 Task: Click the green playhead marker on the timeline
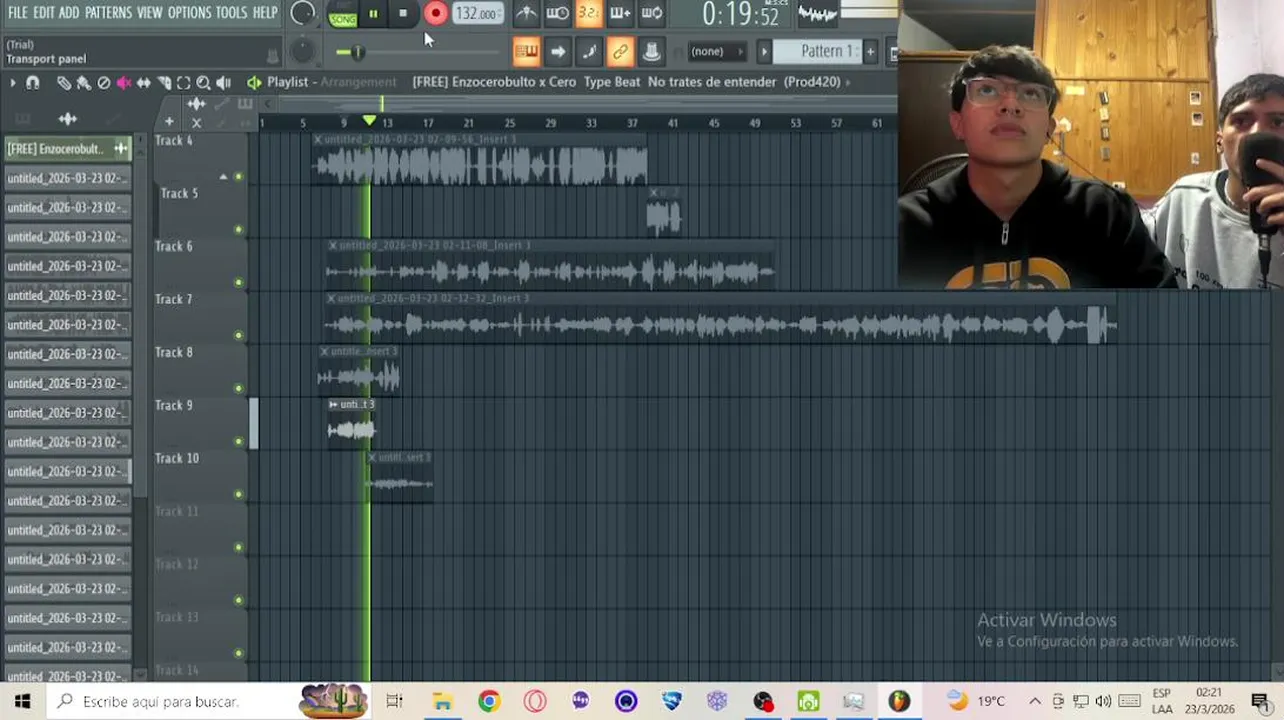369,121
